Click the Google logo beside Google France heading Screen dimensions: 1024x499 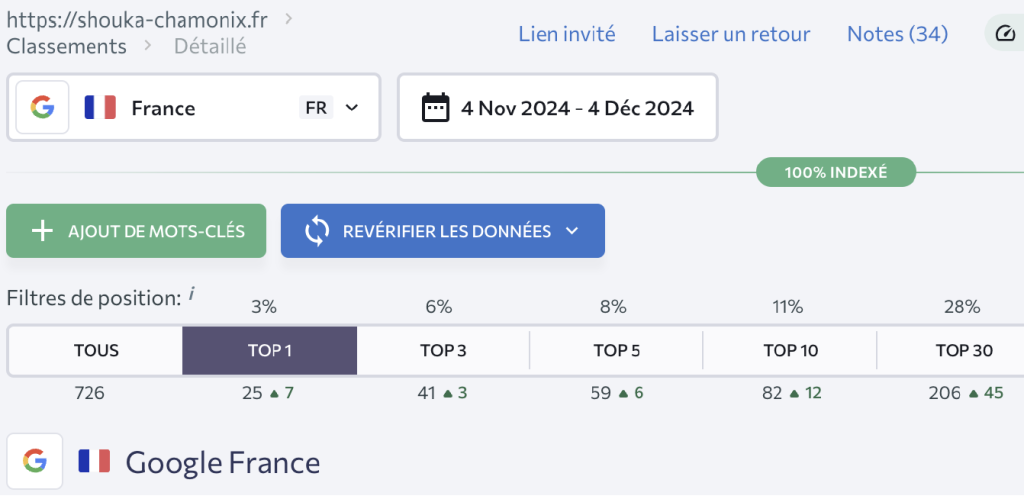(x=35, y=461)
